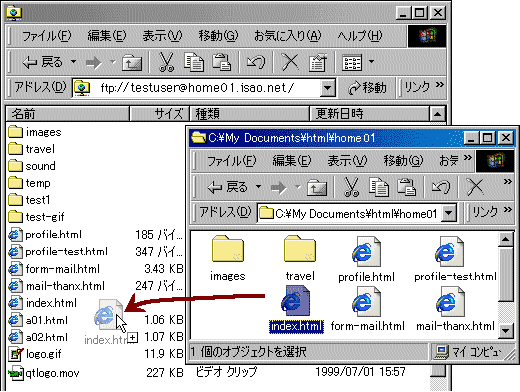Click Forward arrow in home01 window
The height and width of the screenshot is (392, 520).
click(279, 187)
